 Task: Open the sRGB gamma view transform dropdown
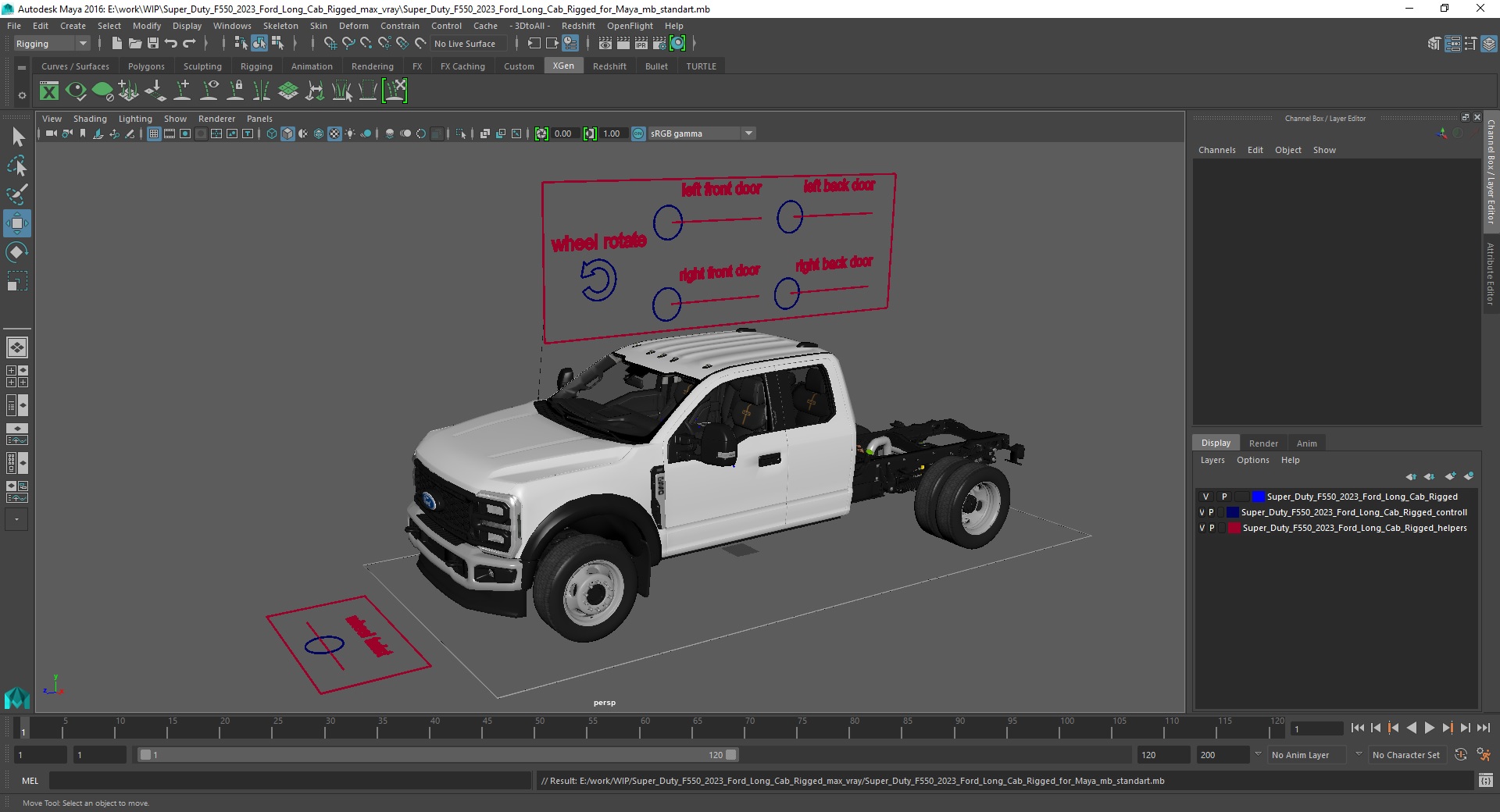702,134
